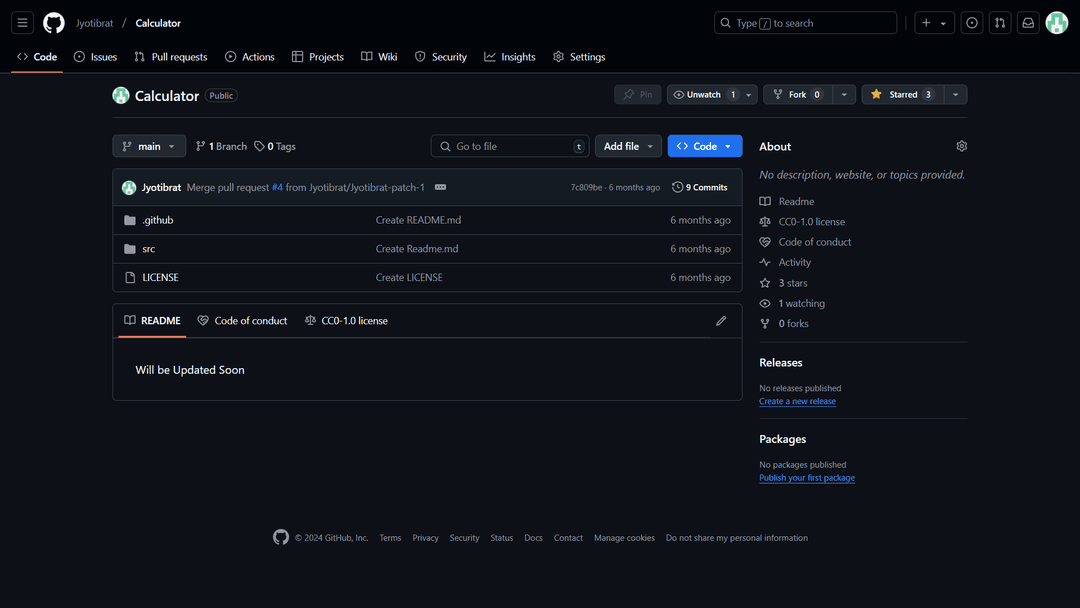Click the footer GitHub logo icon
Viewport: 1080px width, 608px height.
tap(281, 537)
